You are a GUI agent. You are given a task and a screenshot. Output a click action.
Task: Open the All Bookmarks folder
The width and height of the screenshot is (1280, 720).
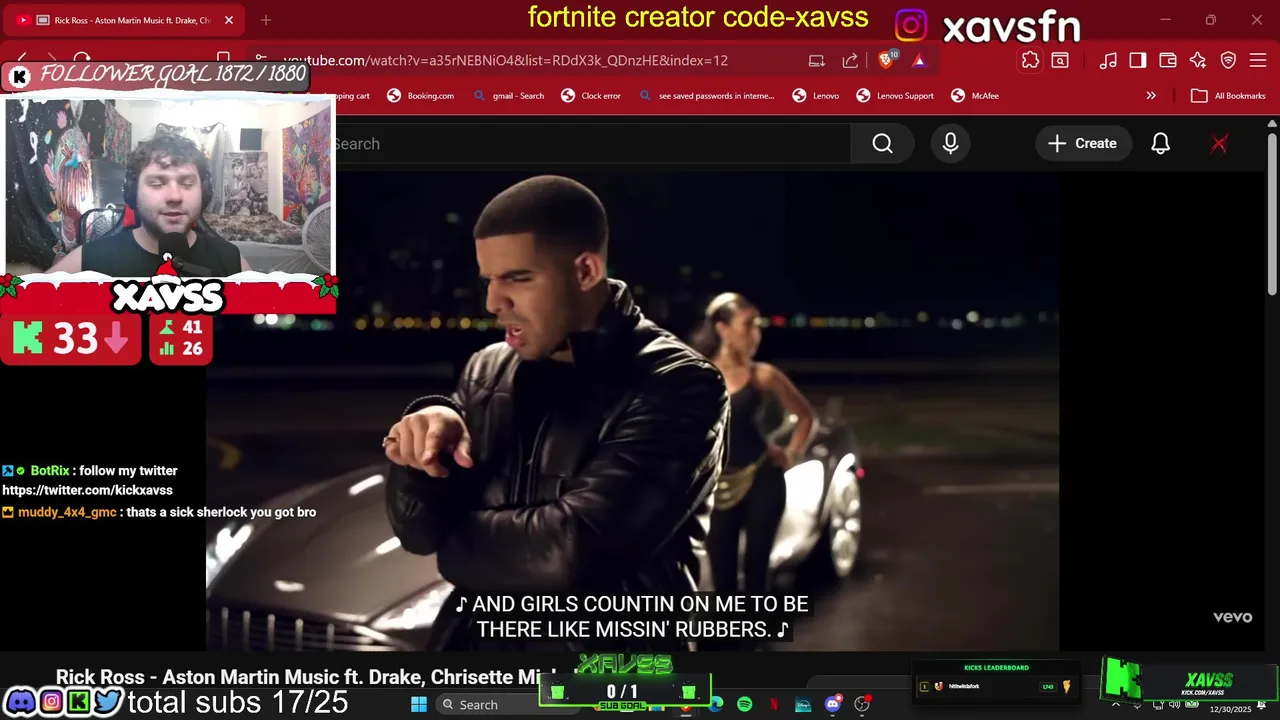click(x=1229, y=96)
